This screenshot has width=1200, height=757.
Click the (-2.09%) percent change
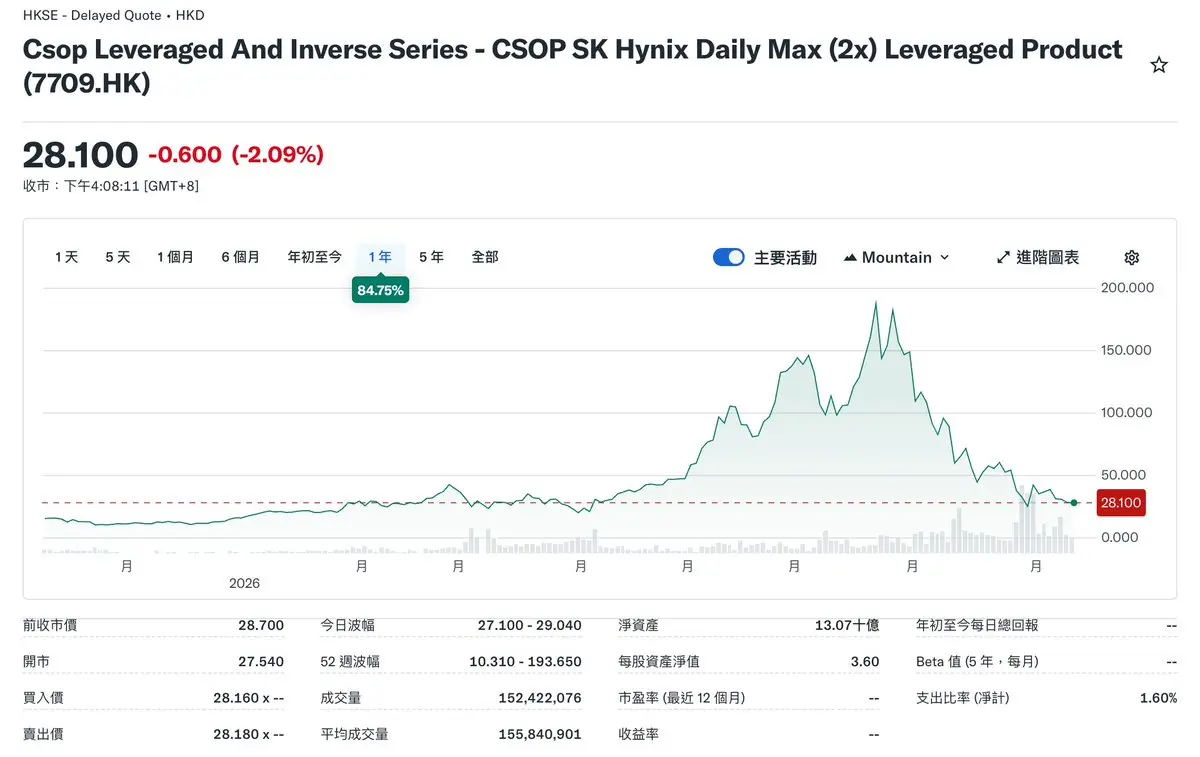pyautogui.click(x=278, y=155)
